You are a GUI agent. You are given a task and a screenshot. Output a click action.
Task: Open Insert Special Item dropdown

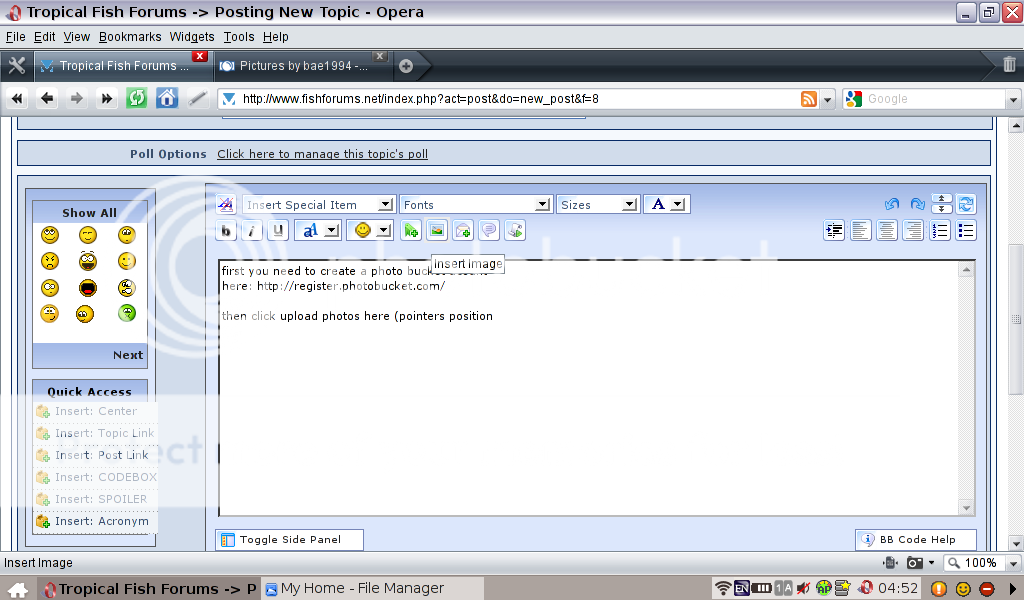(x=319, y=204)
